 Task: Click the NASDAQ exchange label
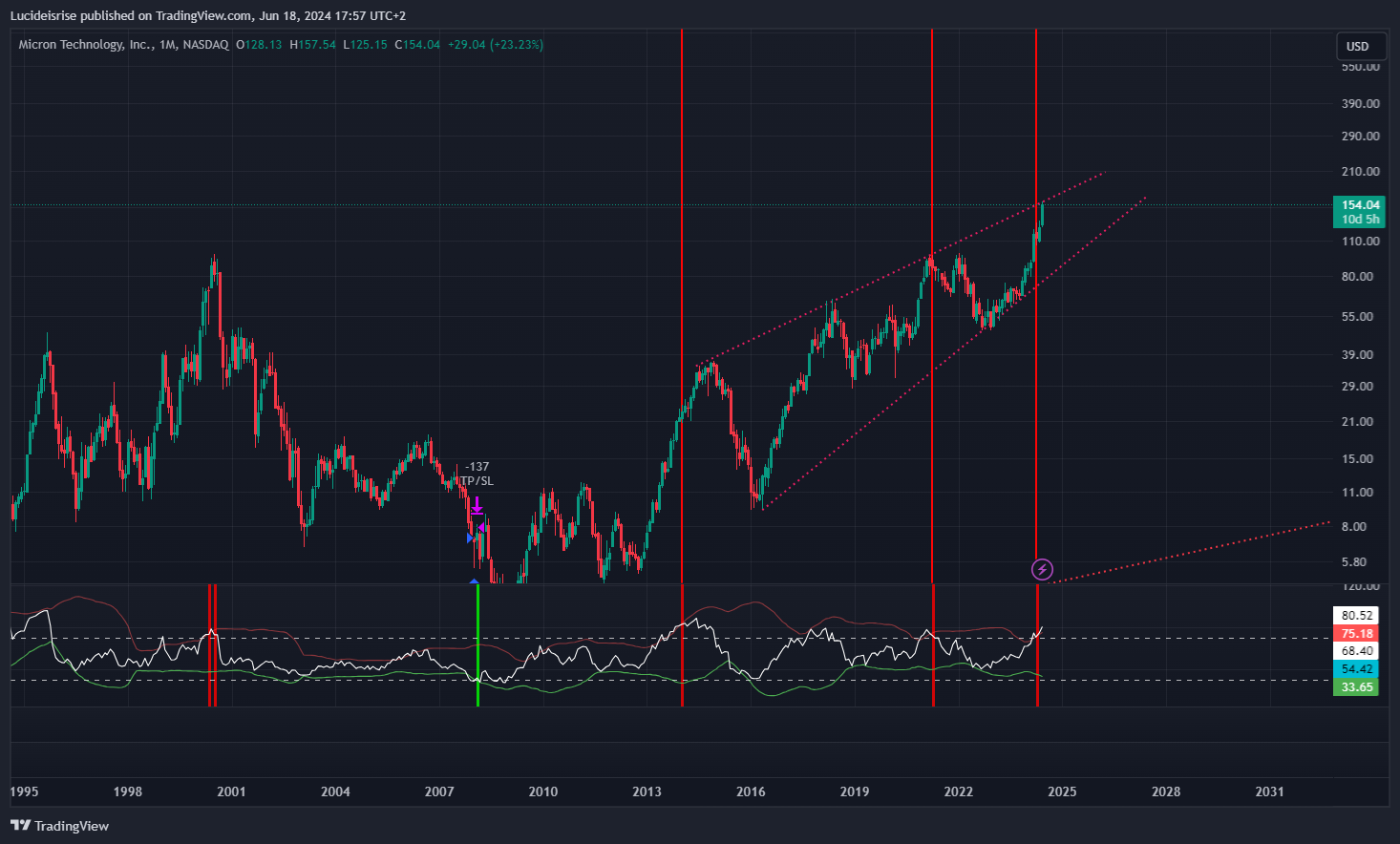pyautogui.click(x=205, y=44)
